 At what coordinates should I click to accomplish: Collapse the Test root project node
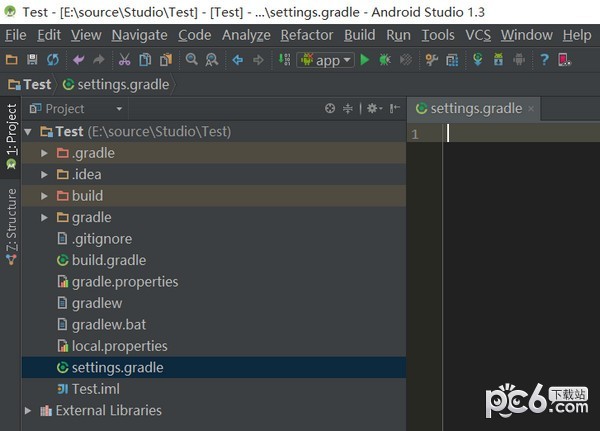point(28,132)
